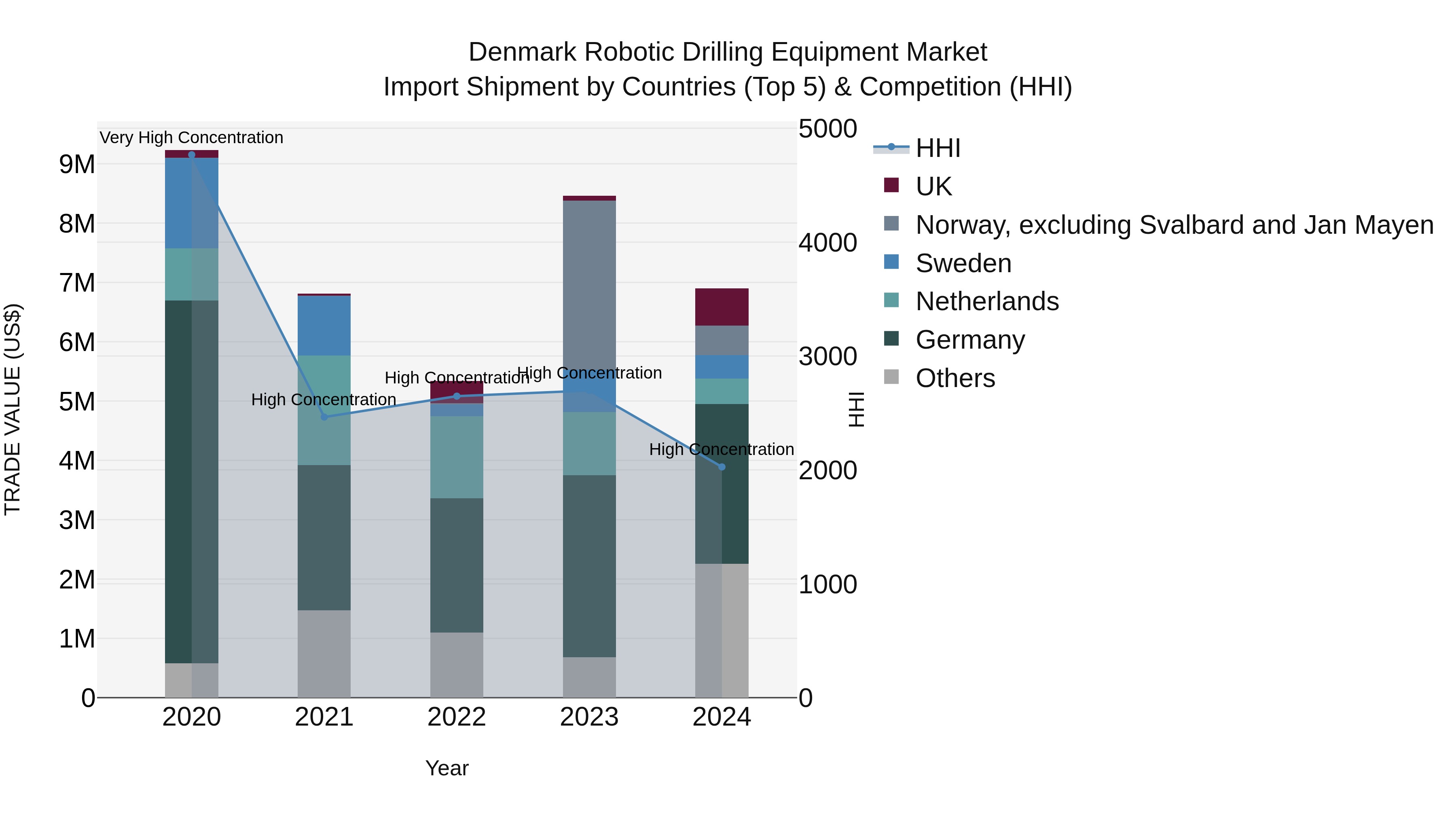This screenshot has width=1456, height=819.
Task: Click the 2020 x-axis tick label
Action: point(192,717)
